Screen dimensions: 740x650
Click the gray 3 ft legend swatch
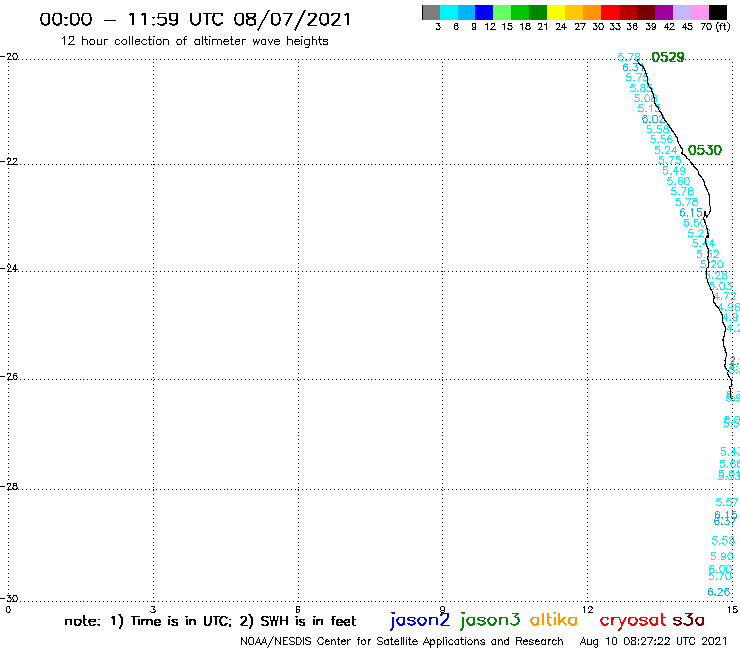point(431,12)
